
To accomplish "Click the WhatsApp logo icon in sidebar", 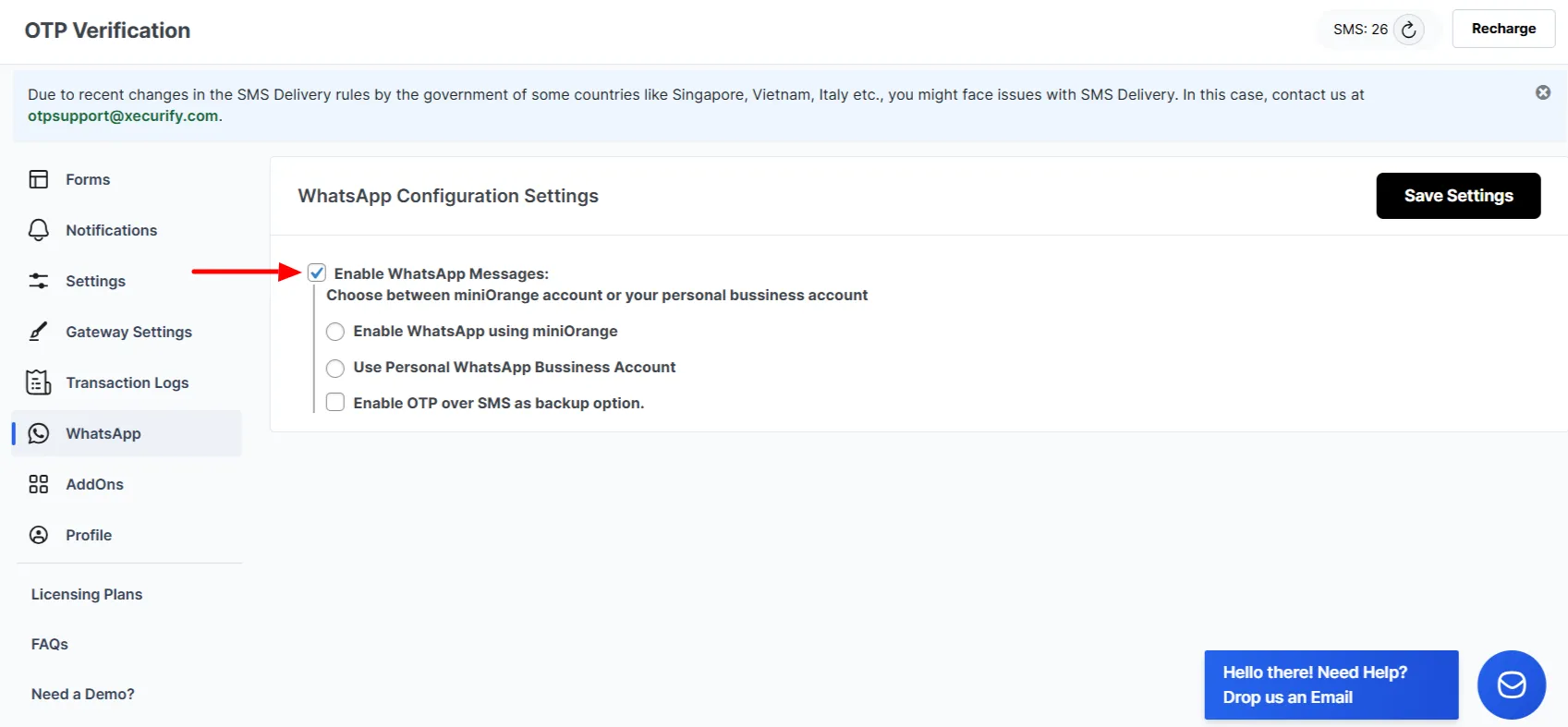I will 39,433.
